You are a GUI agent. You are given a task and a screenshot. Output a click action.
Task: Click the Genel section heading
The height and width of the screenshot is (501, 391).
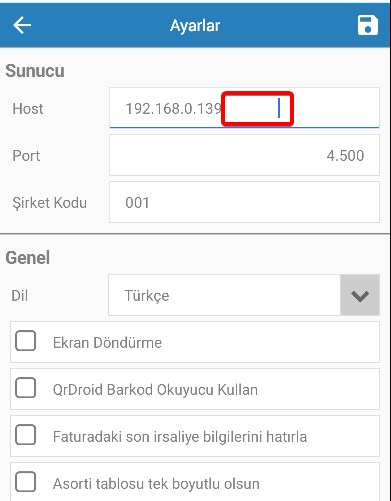[x=28, y=258]
